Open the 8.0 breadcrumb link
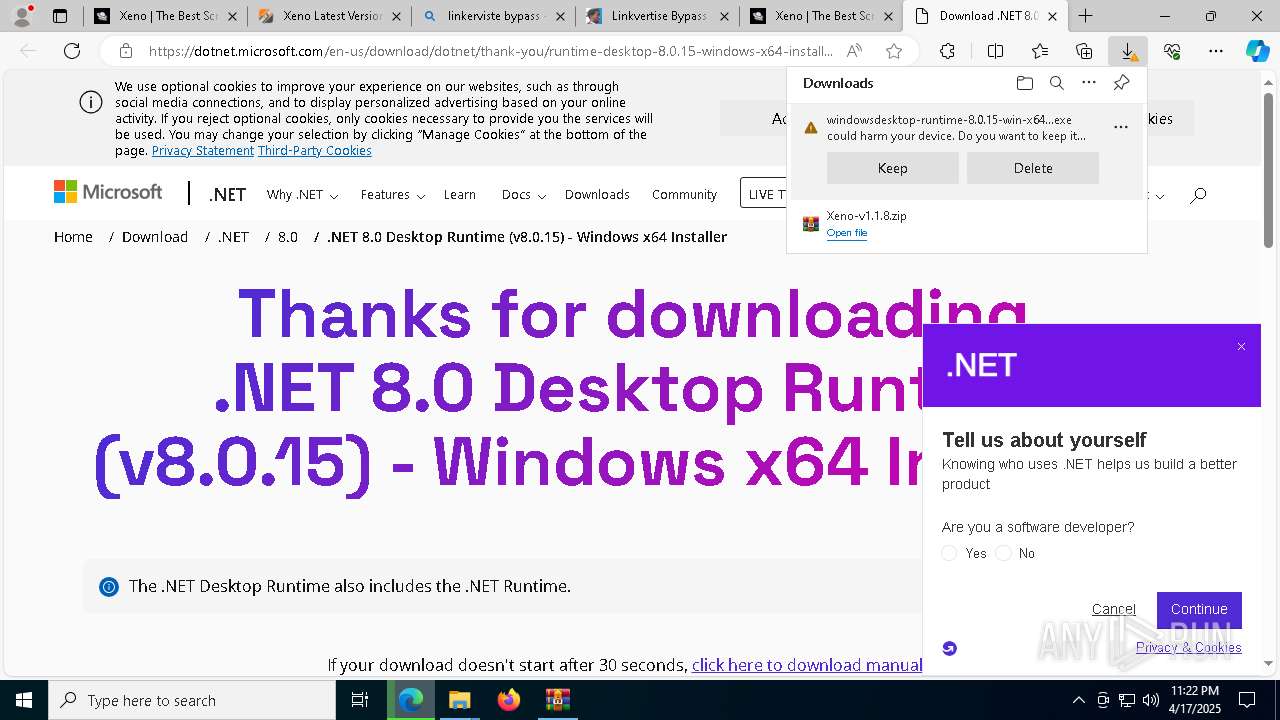This screenshot has height=720, width=1280. 288,236
